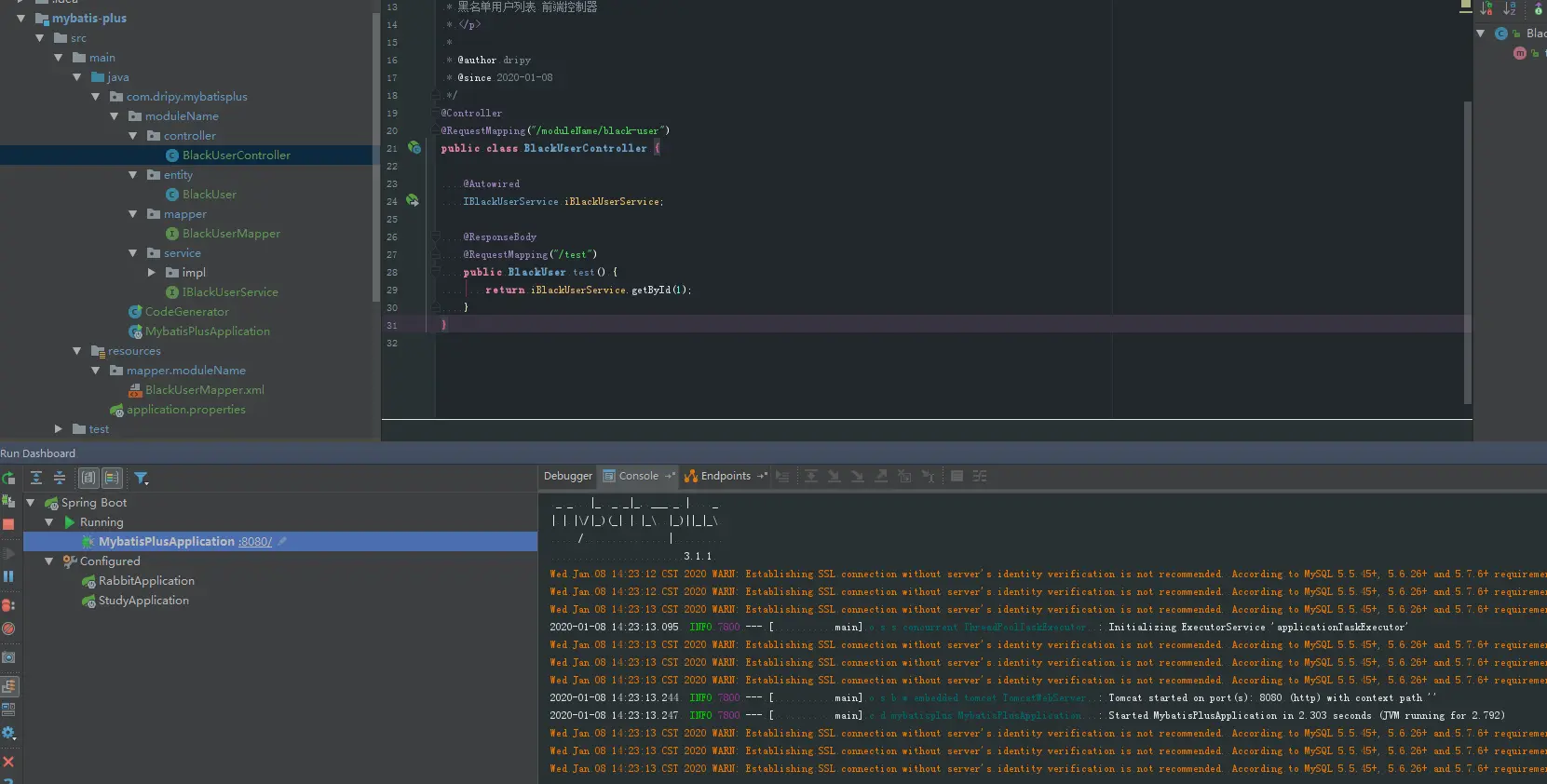This screenshot has width=1547, height=784.
Task: Click the Step Out debugger icon
Action: [x=880, y=476]
